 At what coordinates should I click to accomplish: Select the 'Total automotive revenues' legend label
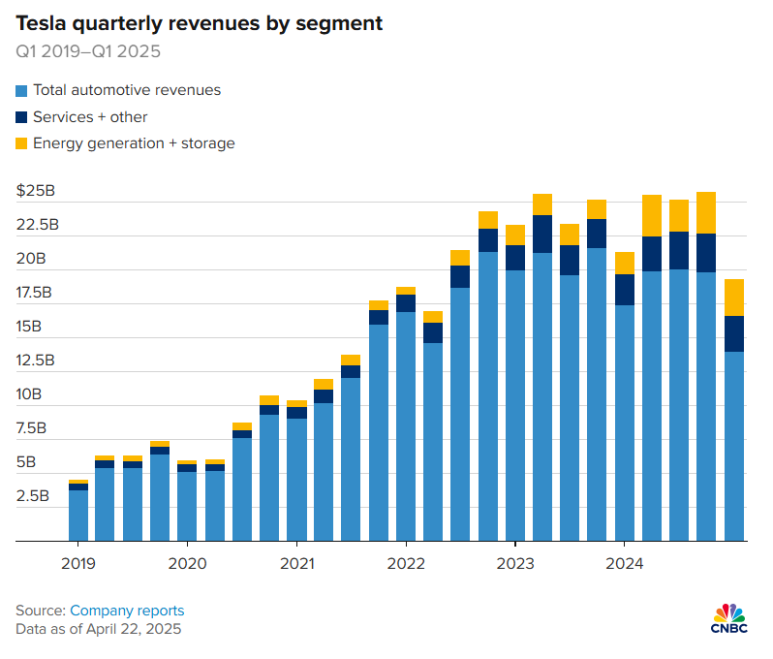127,90
